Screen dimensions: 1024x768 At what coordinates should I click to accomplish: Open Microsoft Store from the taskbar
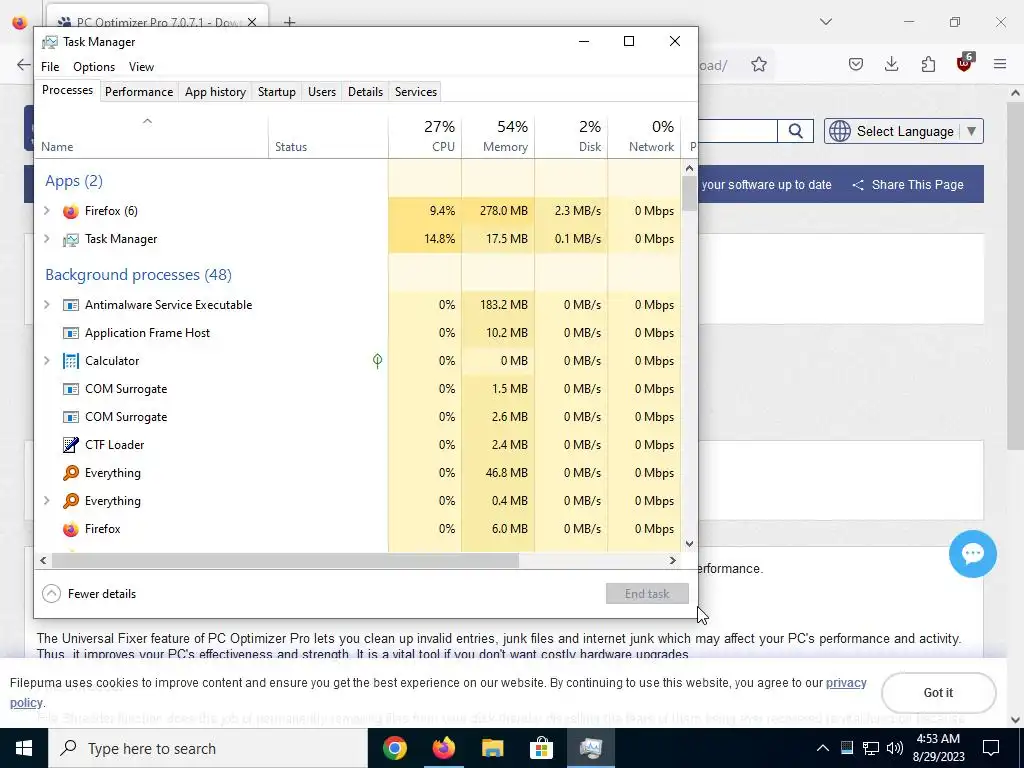541,748
